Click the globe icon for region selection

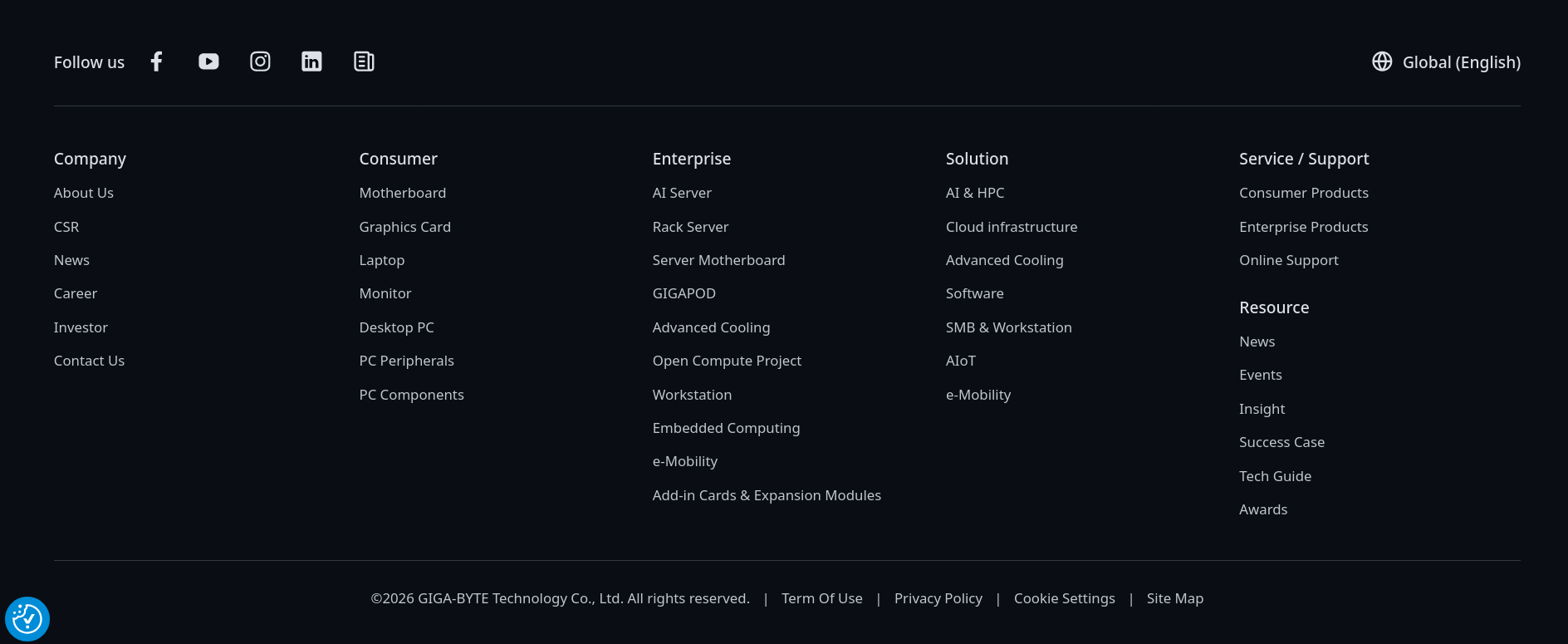(1381, 61)
